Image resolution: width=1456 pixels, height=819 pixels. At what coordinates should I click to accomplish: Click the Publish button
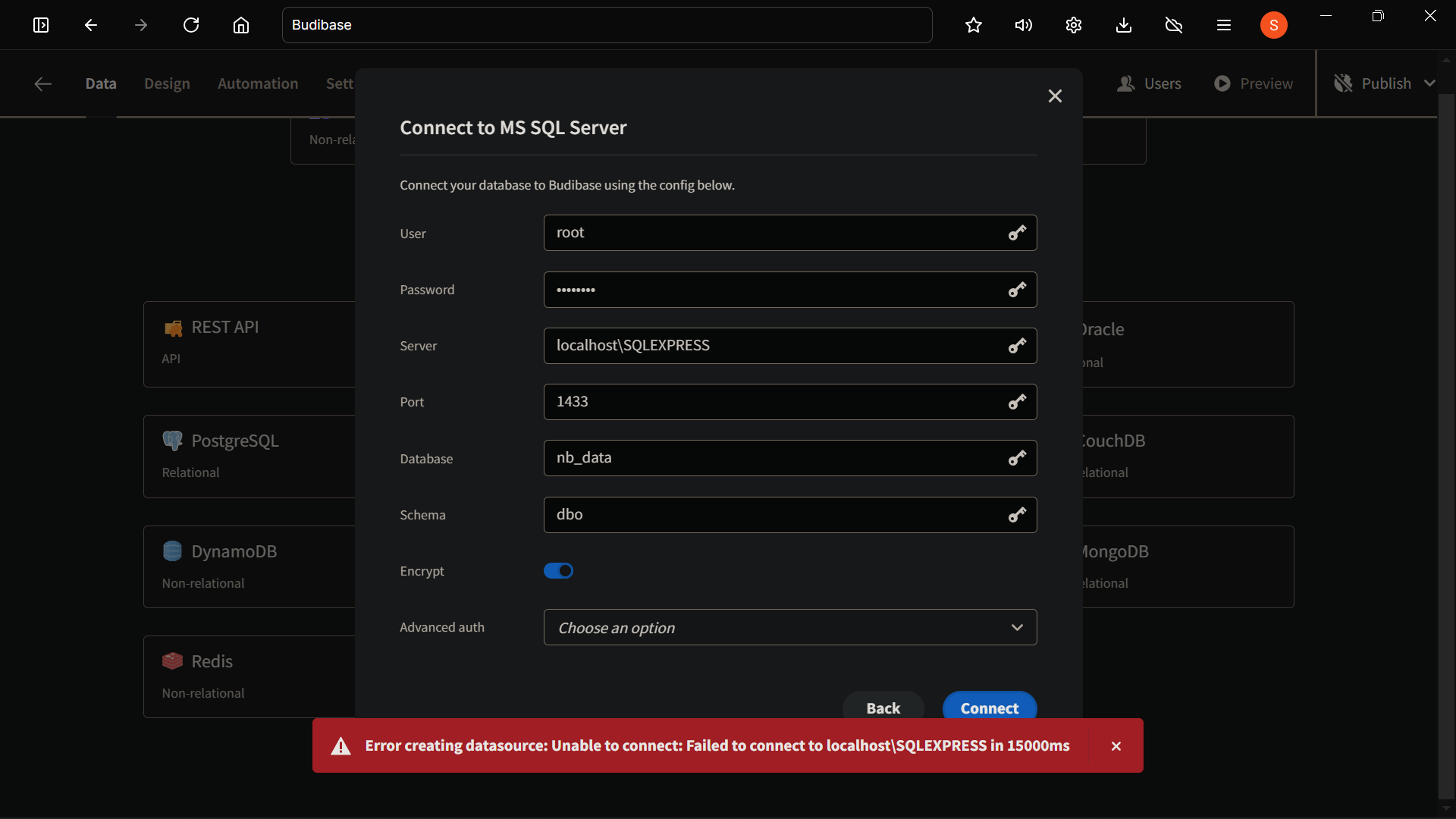tap(1373, 83)
